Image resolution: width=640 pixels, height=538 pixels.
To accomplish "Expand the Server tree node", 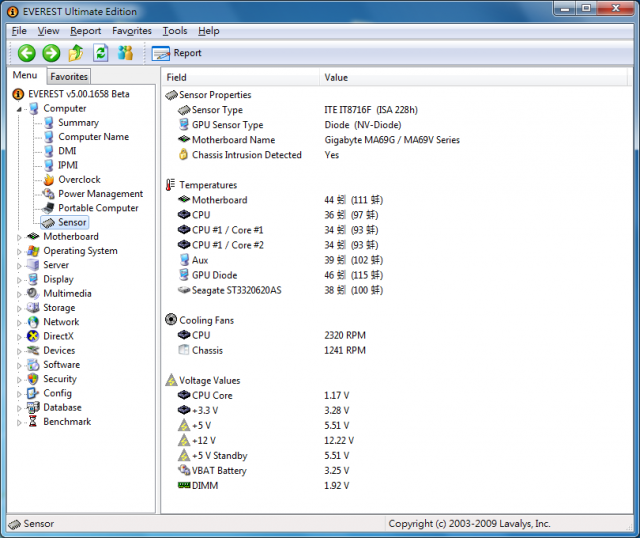I will [x=19, y=266].
